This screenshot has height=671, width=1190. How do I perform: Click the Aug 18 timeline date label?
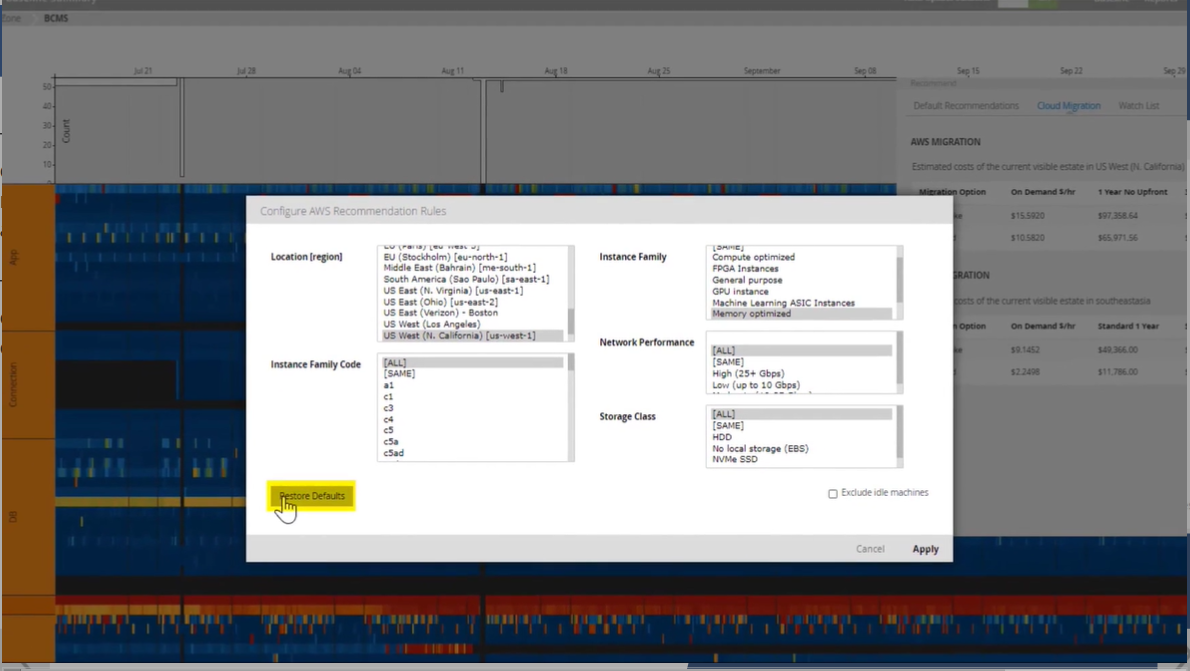(x=556, y=71)
